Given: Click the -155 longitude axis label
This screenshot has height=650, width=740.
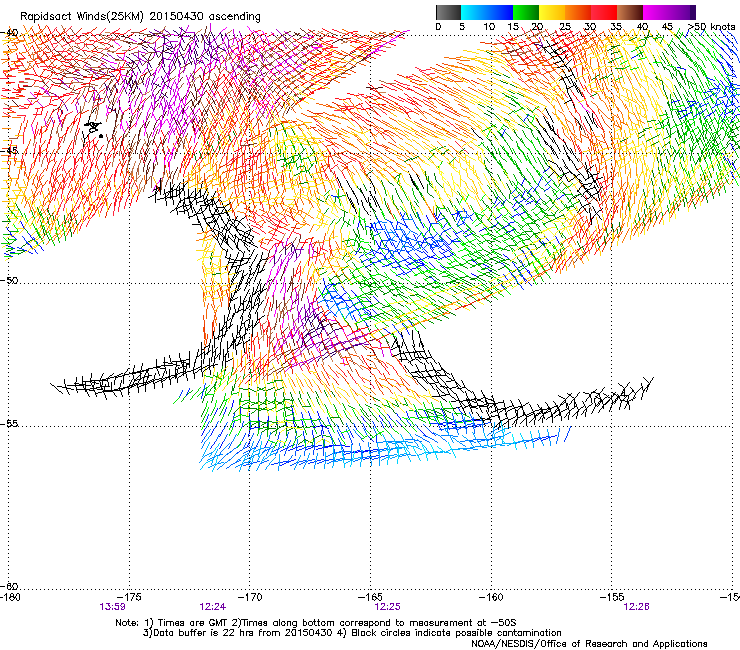Looking at the screenshot, I should pyautogui.click(x=612, y=597).
